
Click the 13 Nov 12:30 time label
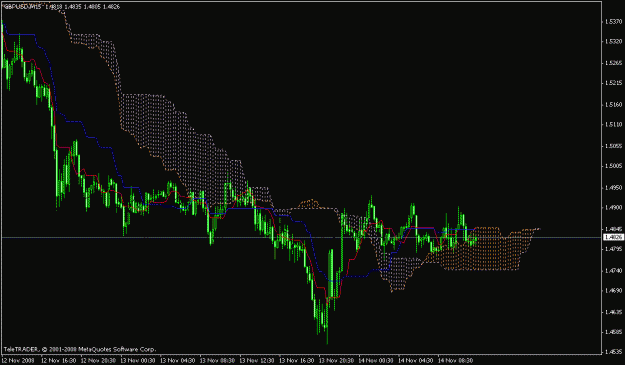pyautogui.click(x=257, y=360)
